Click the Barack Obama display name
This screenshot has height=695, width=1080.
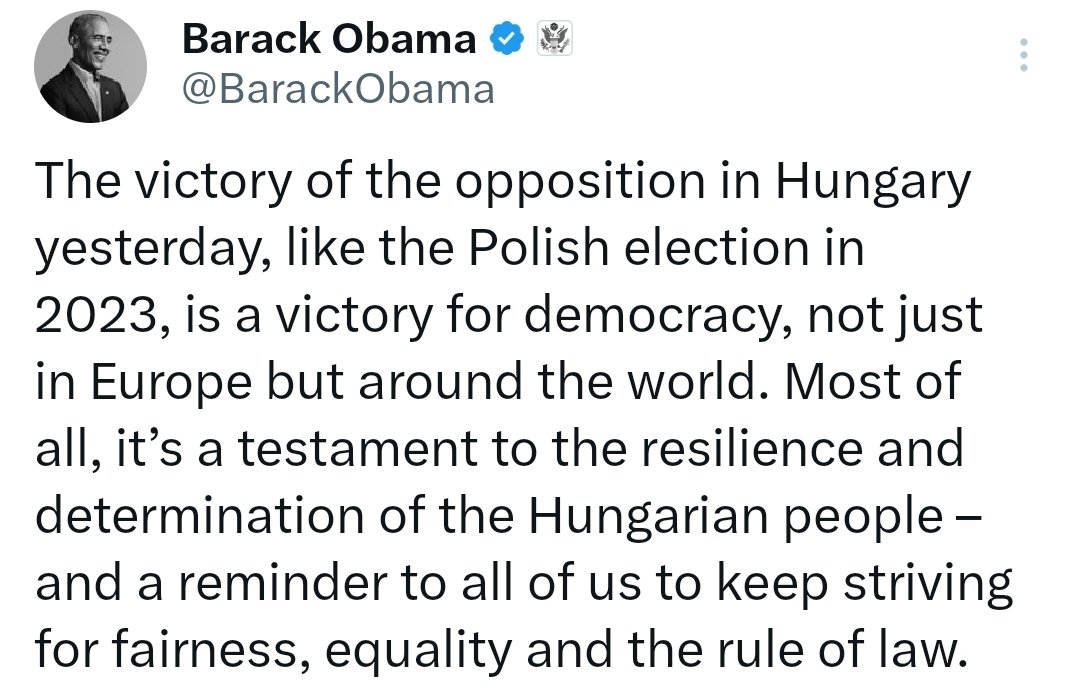pyautogui.click(x=329, y=40)
